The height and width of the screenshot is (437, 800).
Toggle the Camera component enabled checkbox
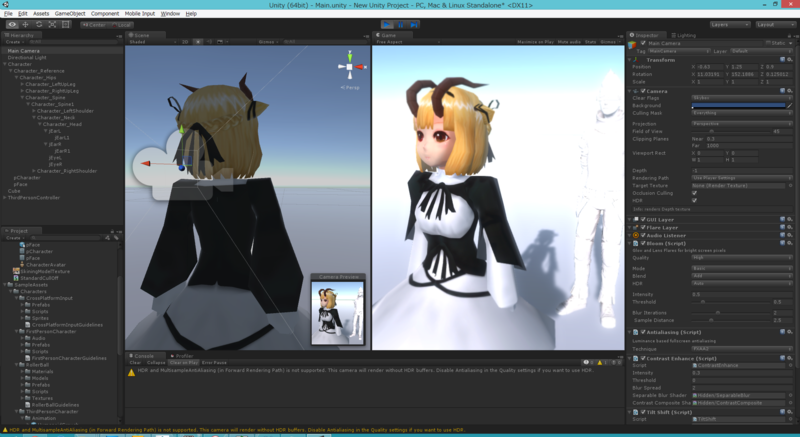pyautogui.click(x=643, y=91)
